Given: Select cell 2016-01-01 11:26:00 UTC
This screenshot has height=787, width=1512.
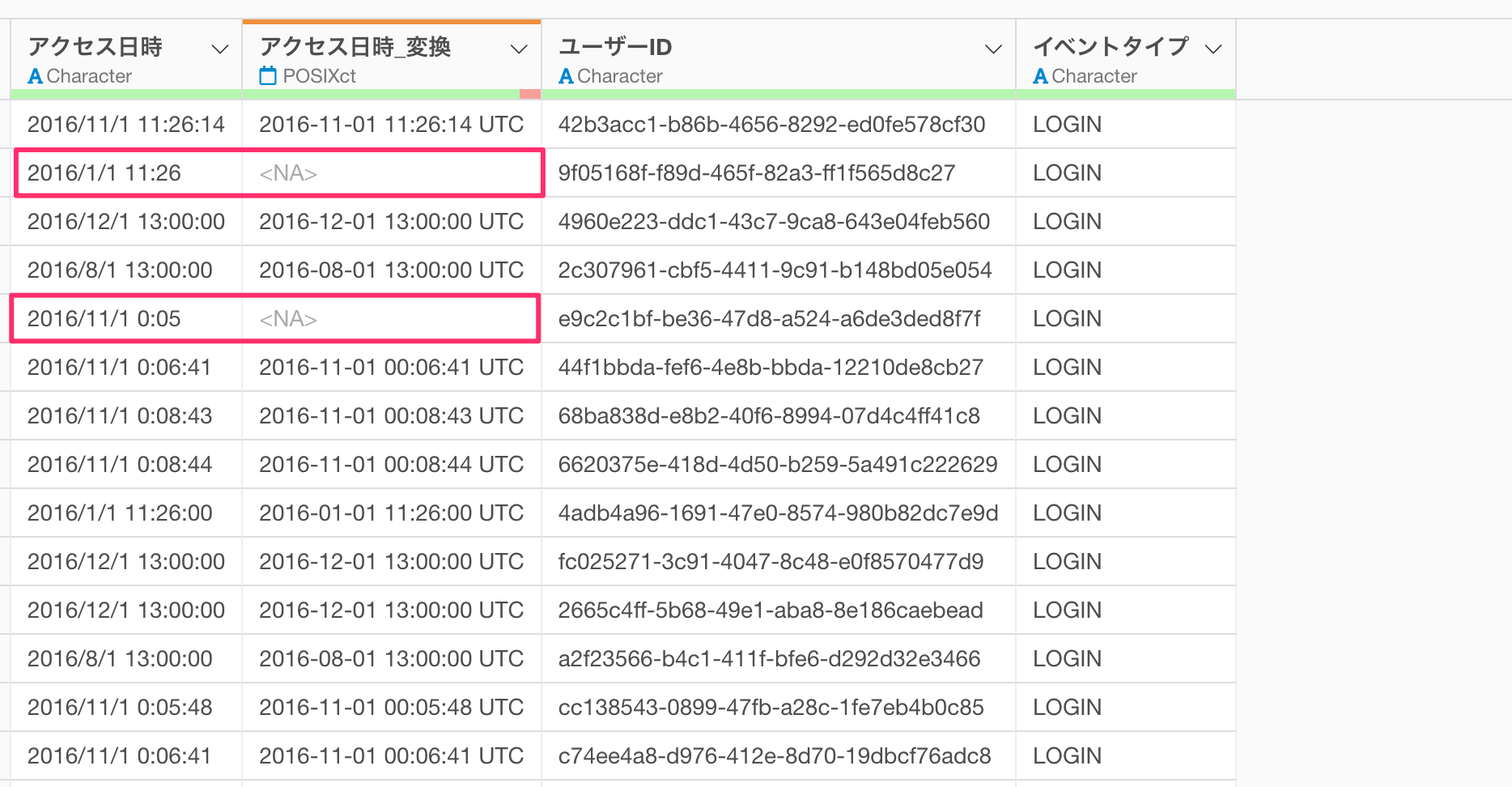Looking at the screenshot, I should tap(392, 513).
